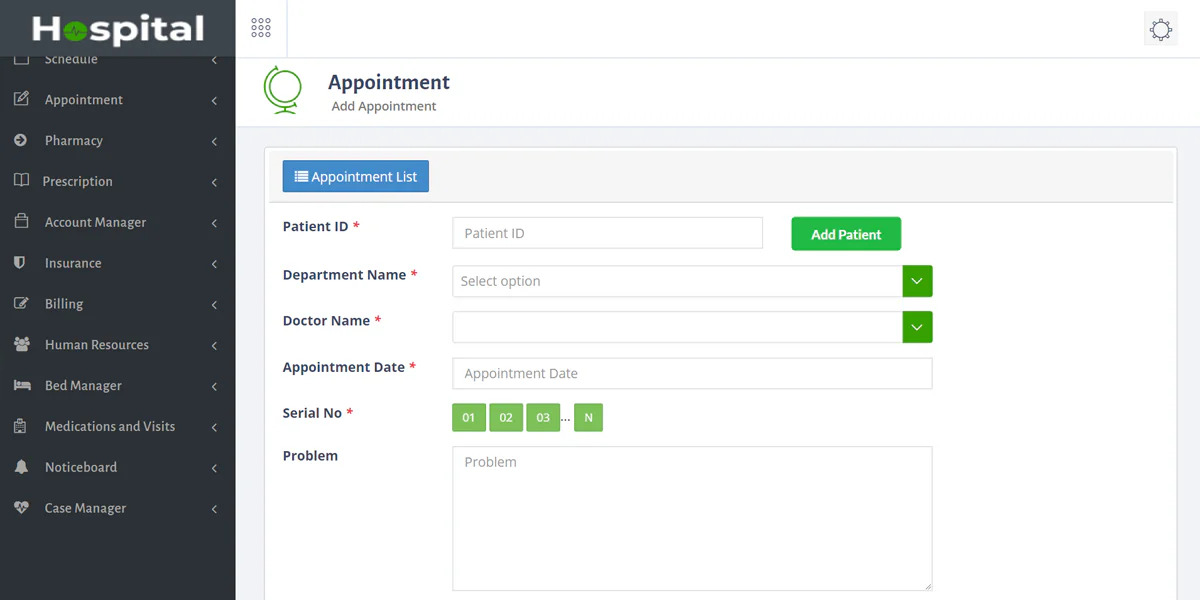
Task: Click the Add Appointment subtitle text
Action: coord(384,106)
